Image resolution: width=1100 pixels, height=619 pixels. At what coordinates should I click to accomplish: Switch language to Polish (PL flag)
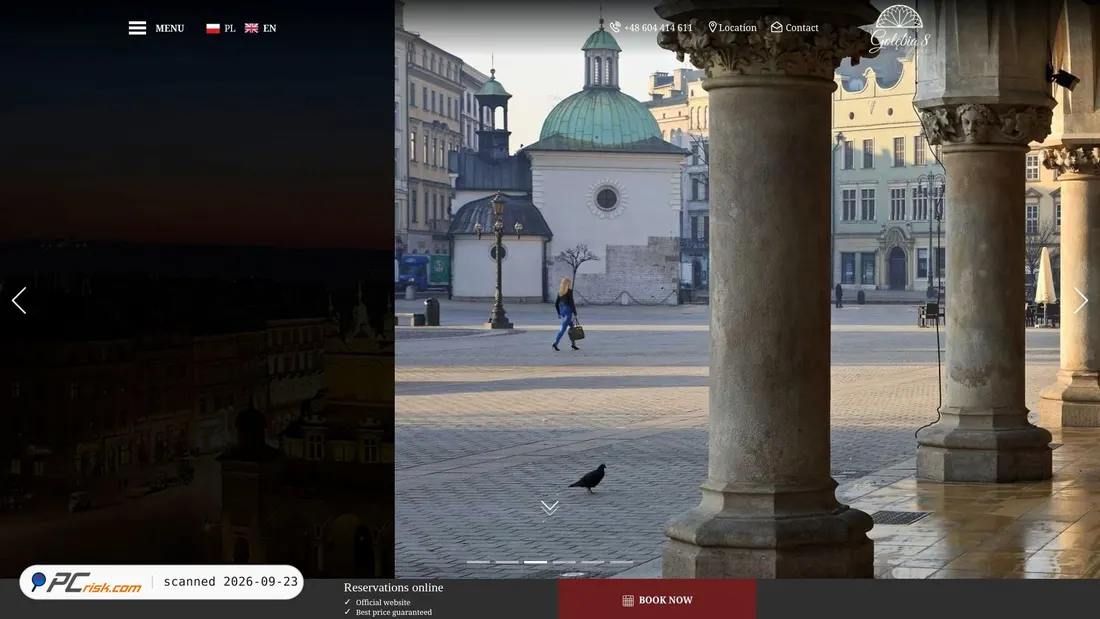[220, 28]
